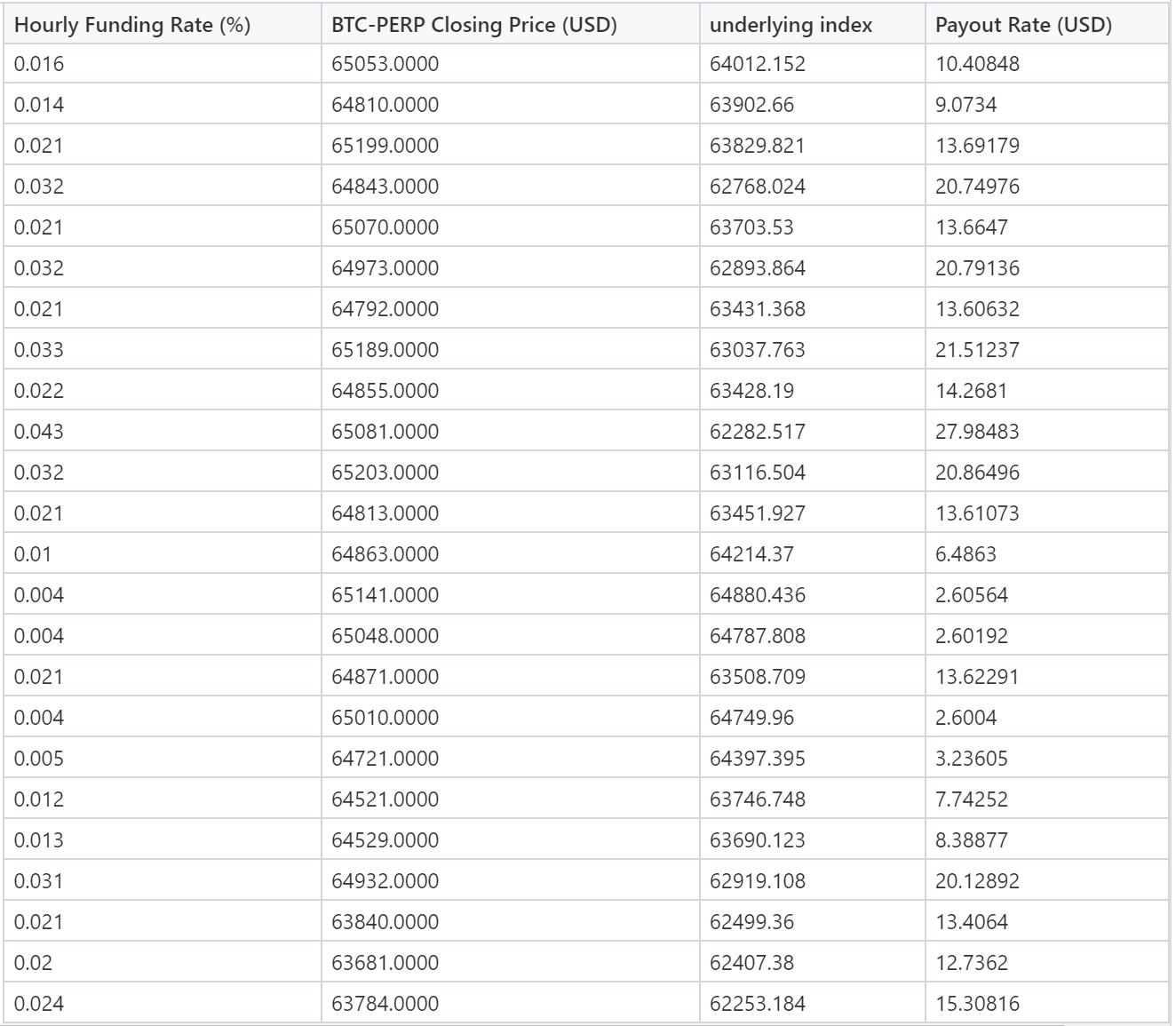Image resolution: width=1176 pixels, height=1026 pixels.
Task: Select the Payout Rate (USD) column header
Action: (x=1023, y=25)
